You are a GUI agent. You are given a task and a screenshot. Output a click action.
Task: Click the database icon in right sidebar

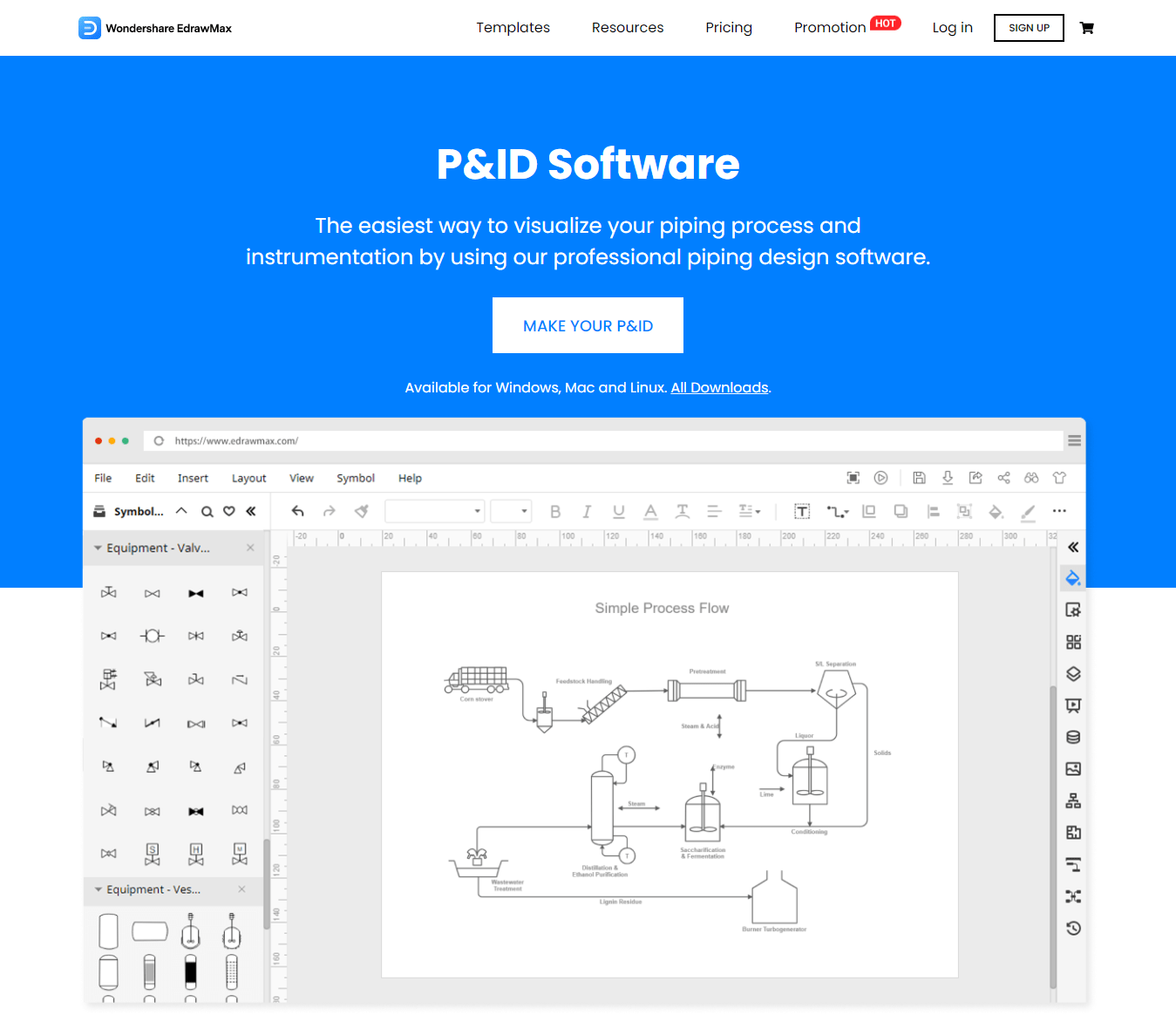point(1073,738)
